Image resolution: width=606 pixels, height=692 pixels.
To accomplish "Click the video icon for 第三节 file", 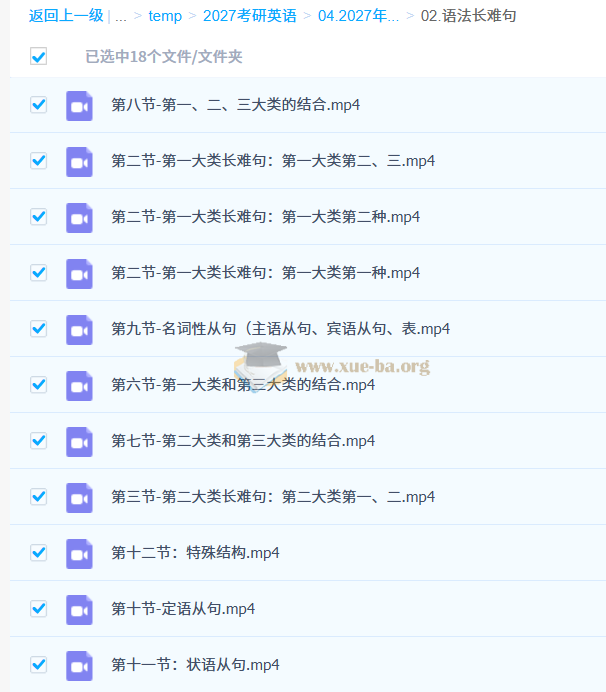I will pyautogui.click(x=79, y=497).
